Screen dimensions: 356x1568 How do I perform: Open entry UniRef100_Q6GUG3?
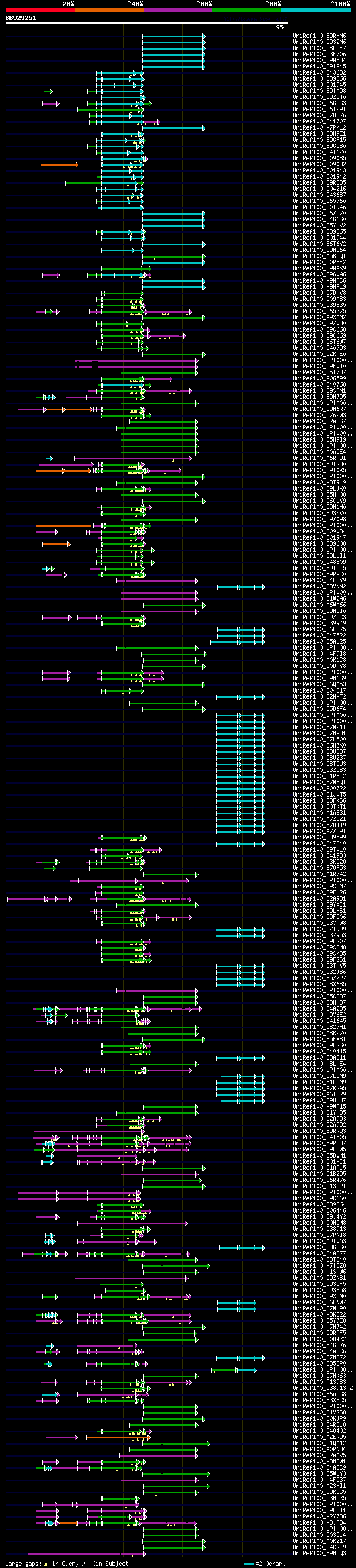319,103
